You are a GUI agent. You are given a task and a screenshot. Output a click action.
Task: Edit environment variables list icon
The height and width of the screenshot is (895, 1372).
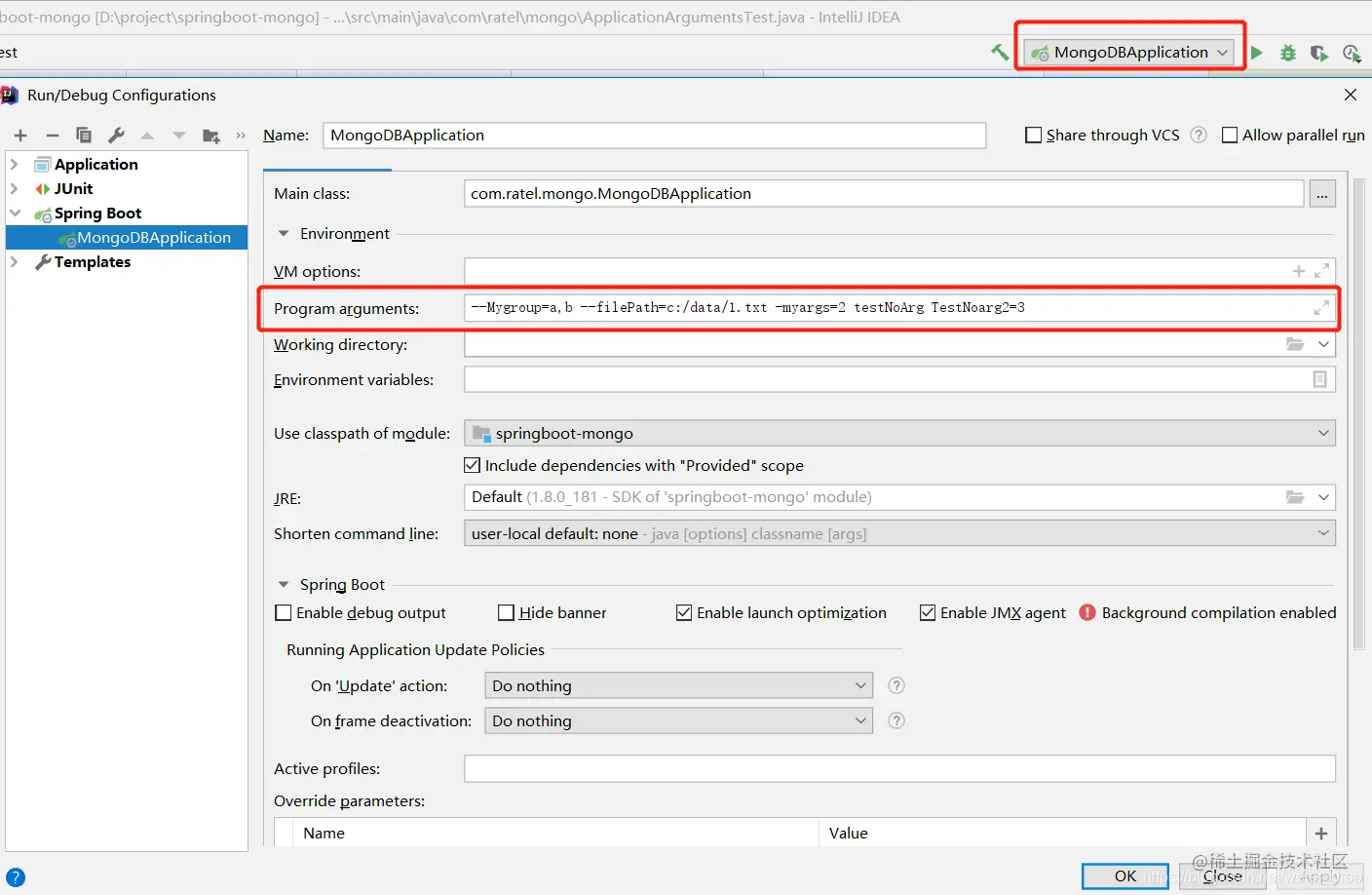coord(1319,379)
